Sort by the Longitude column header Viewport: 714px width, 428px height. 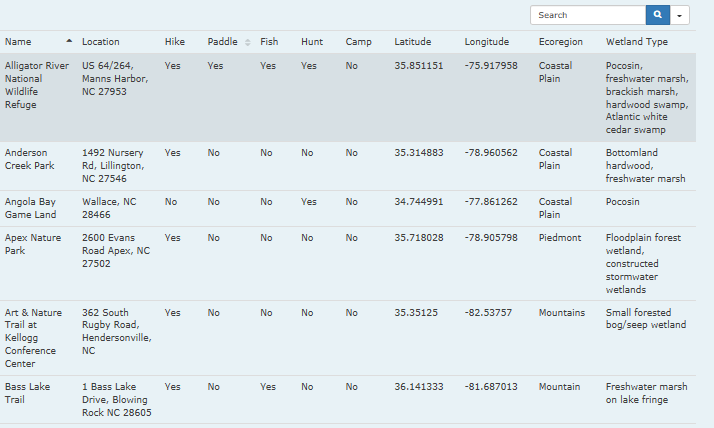[x=487, y=42]
